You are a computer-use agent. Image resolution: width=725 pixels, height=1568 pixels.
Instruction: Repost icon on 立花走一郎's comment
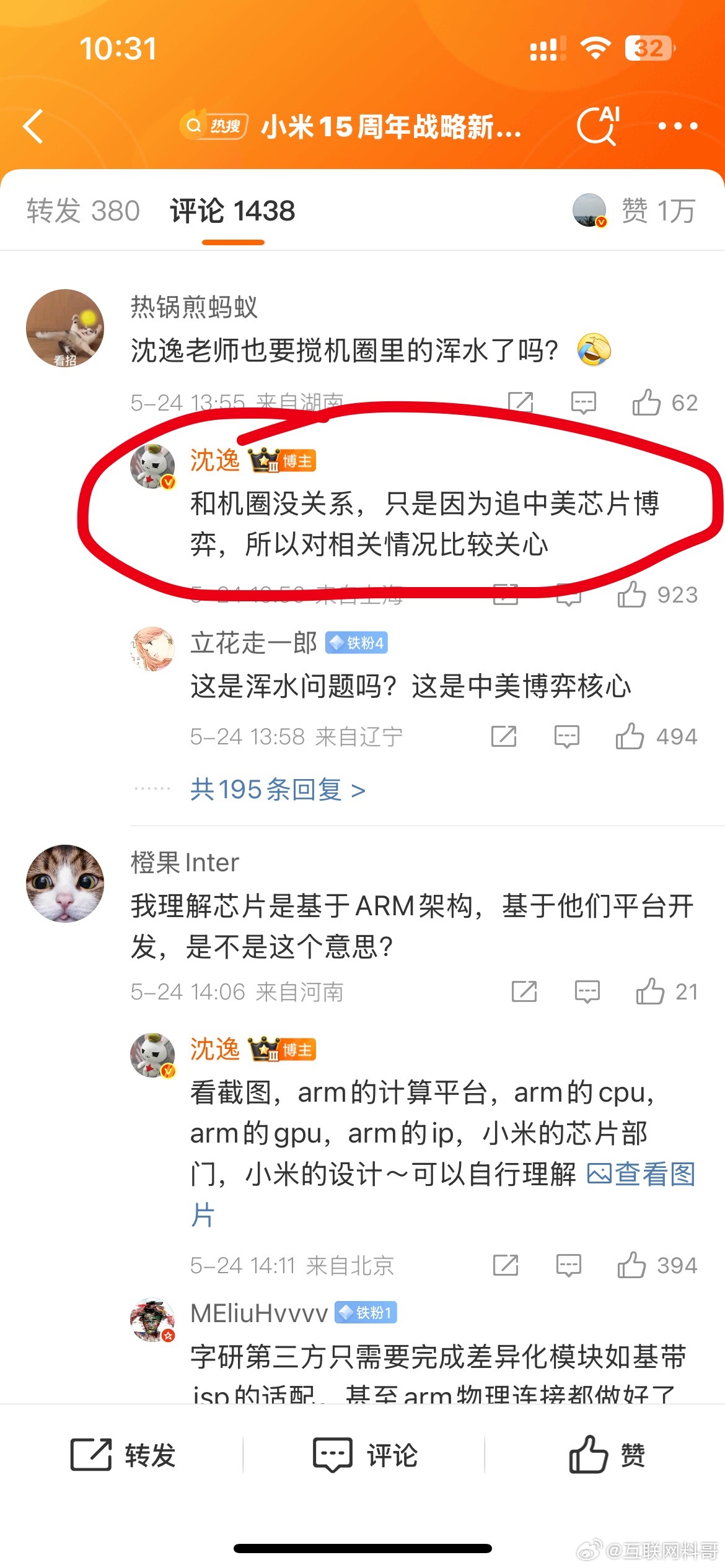coord(504,736)
